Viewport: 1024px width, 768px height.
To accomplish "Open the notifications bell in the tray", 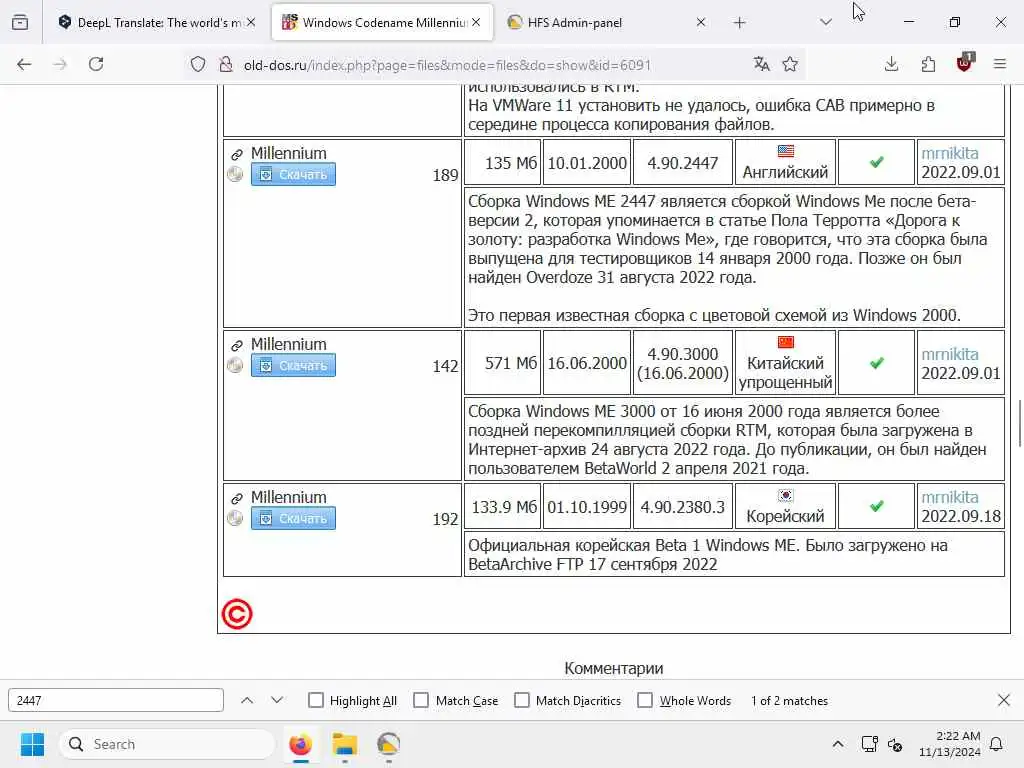I will point(997,744).
